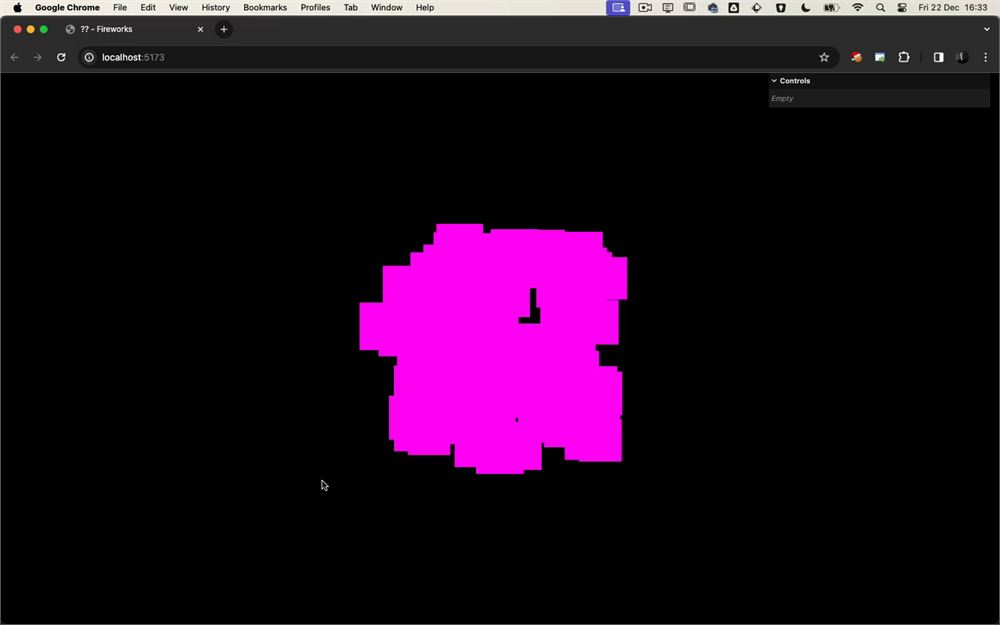This screenshot has width=1000, height=625.
Task: Click the monitor display menu bar icon
Action: coord(668,8)
